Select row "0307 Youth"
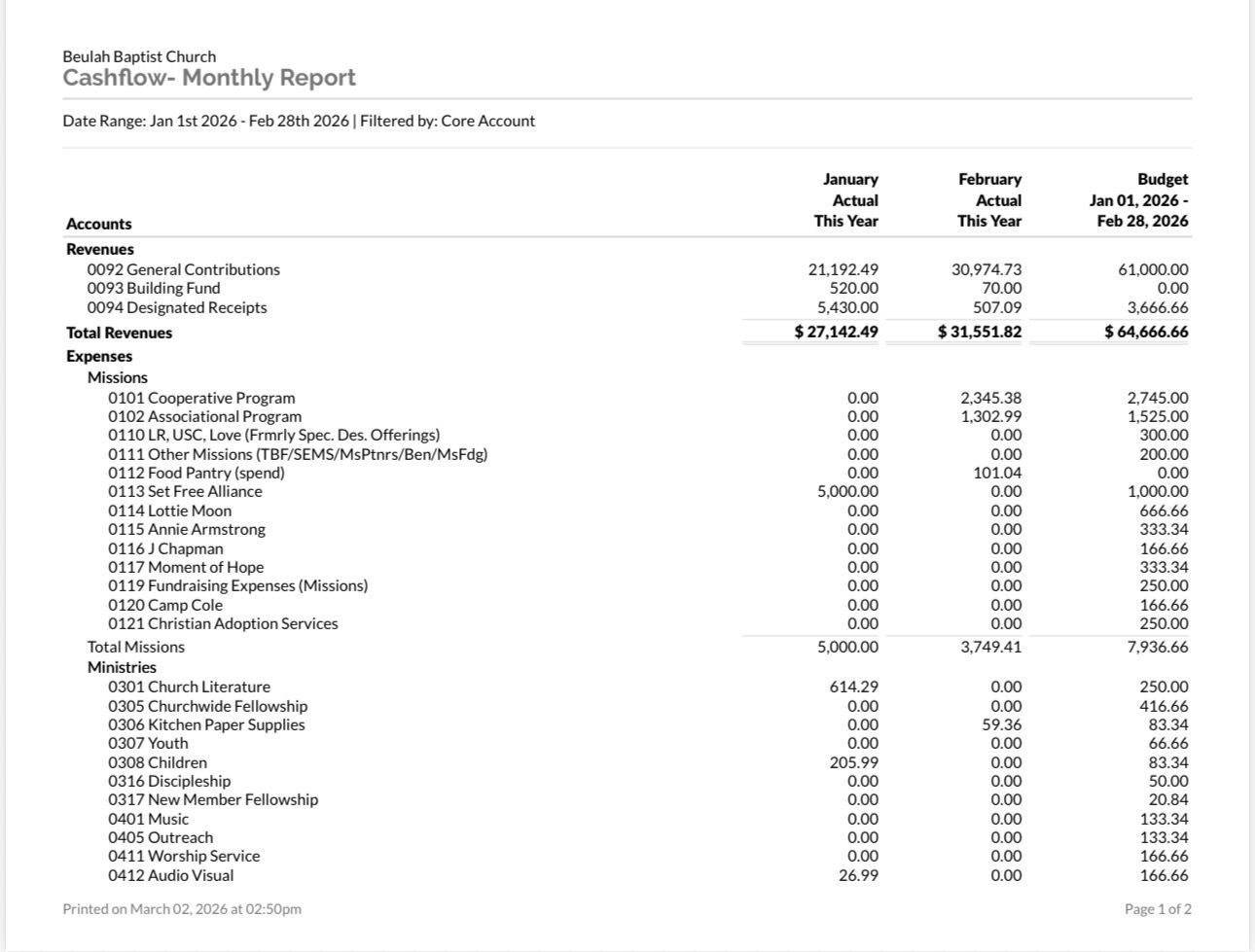The image size is (1255, 952). click(627, 743)
